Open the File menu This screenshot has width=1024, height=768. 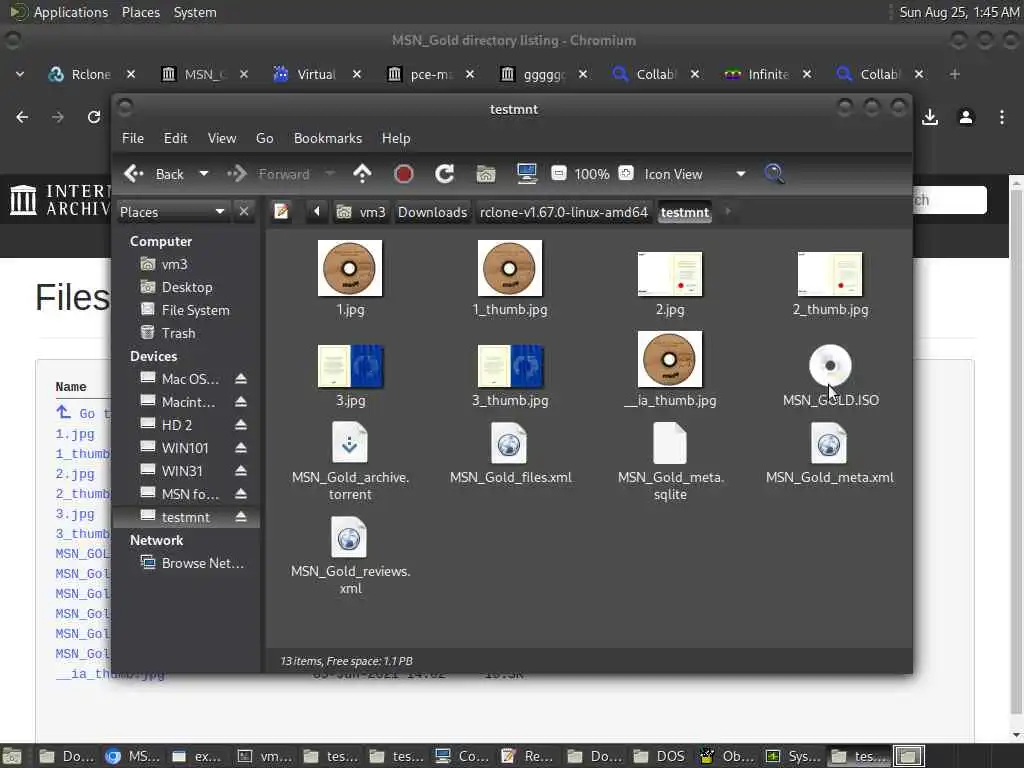(x=133, y=138)
